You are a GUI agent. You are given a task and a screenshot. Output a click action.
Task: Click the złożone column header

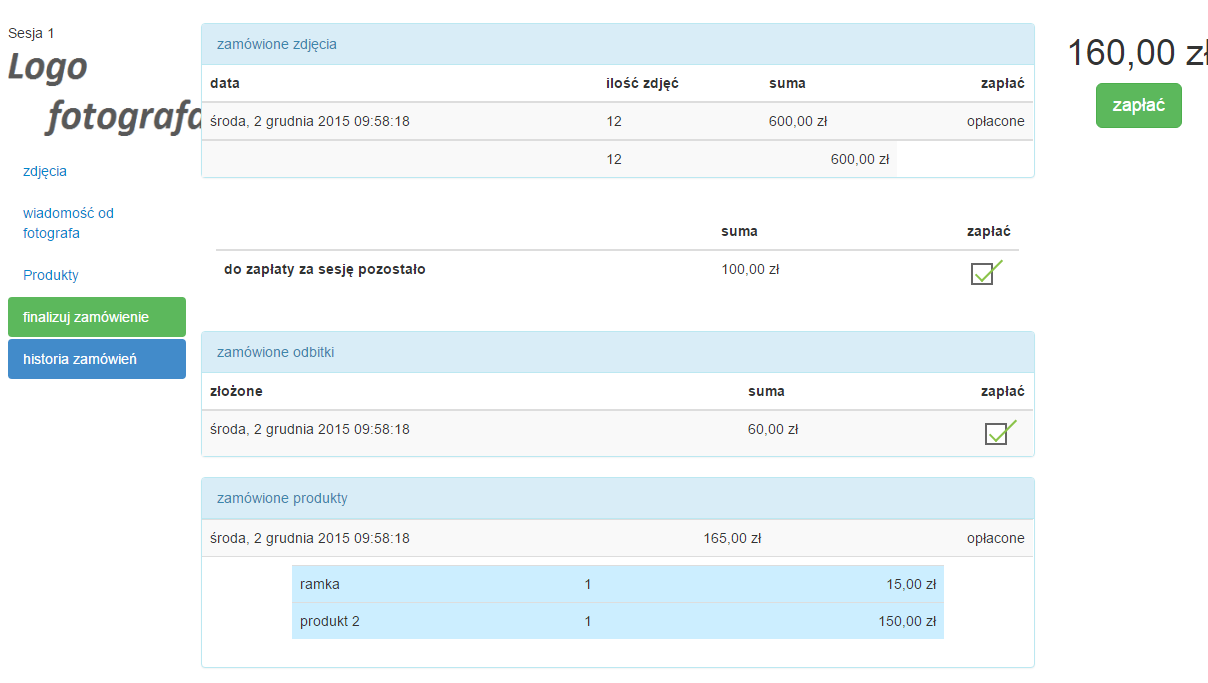coord(237,391)
